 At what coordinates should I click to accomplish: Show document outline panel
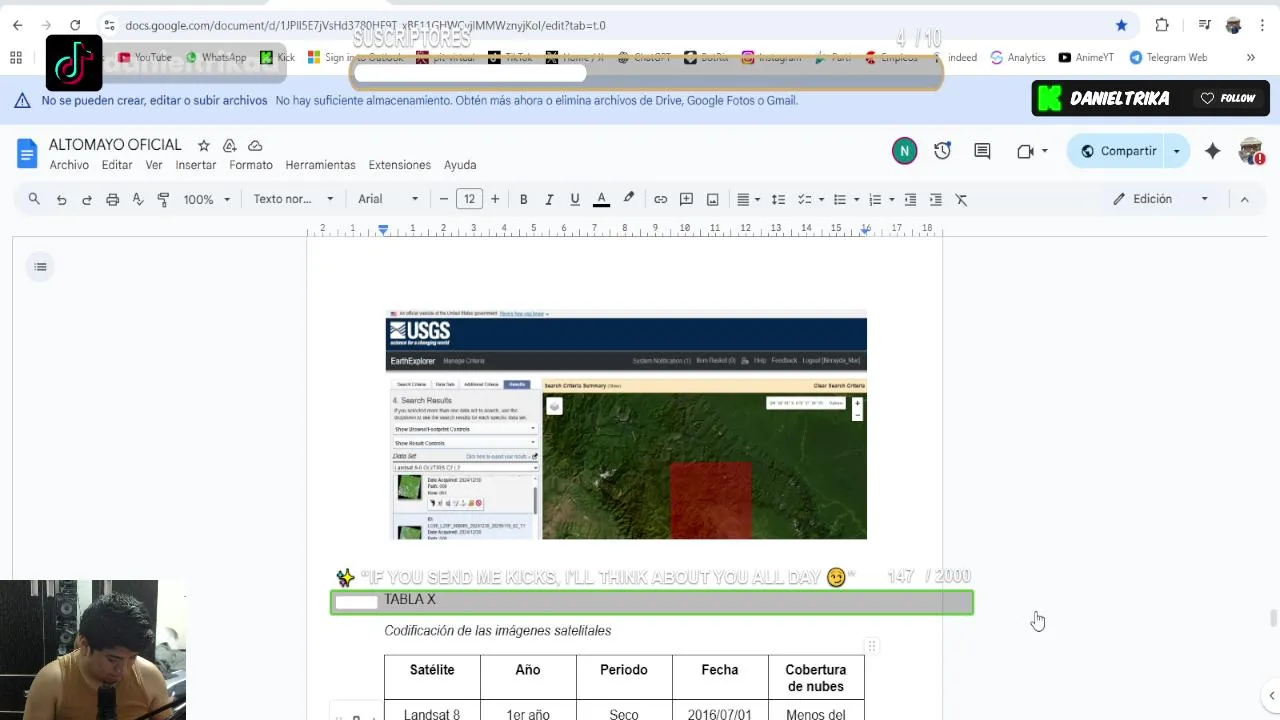(x=40, y=266)
